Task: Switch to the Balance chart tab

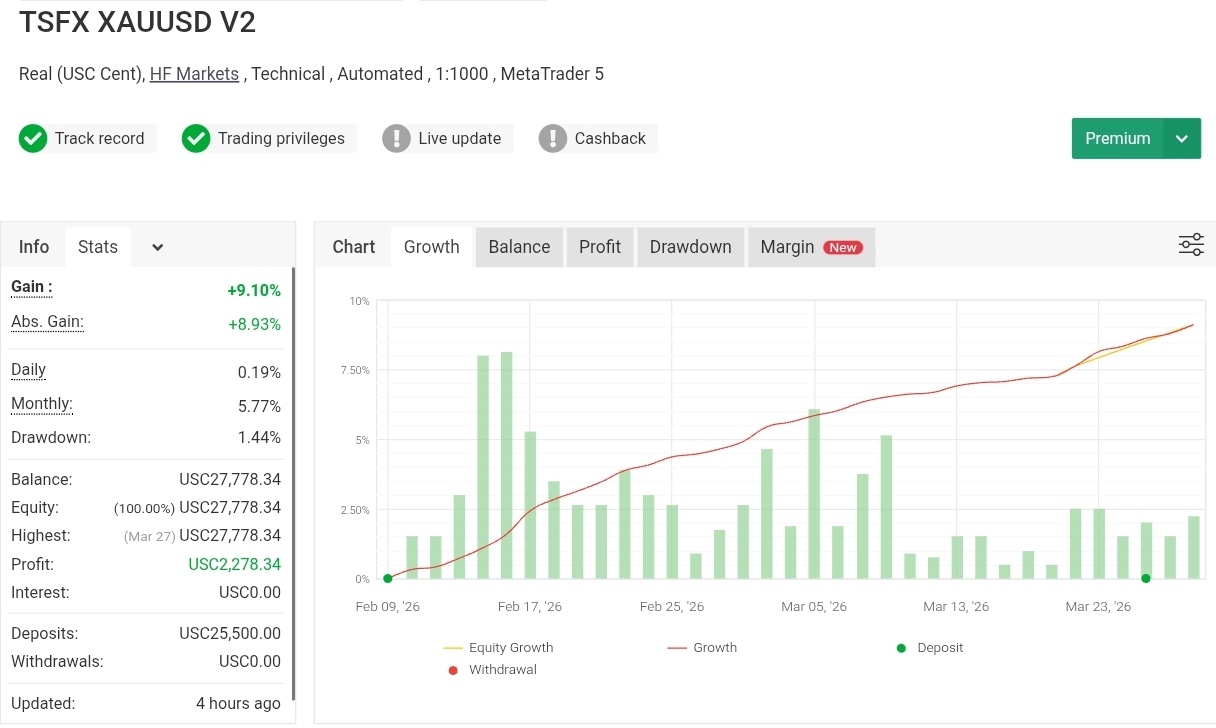Action: [519, 247]
